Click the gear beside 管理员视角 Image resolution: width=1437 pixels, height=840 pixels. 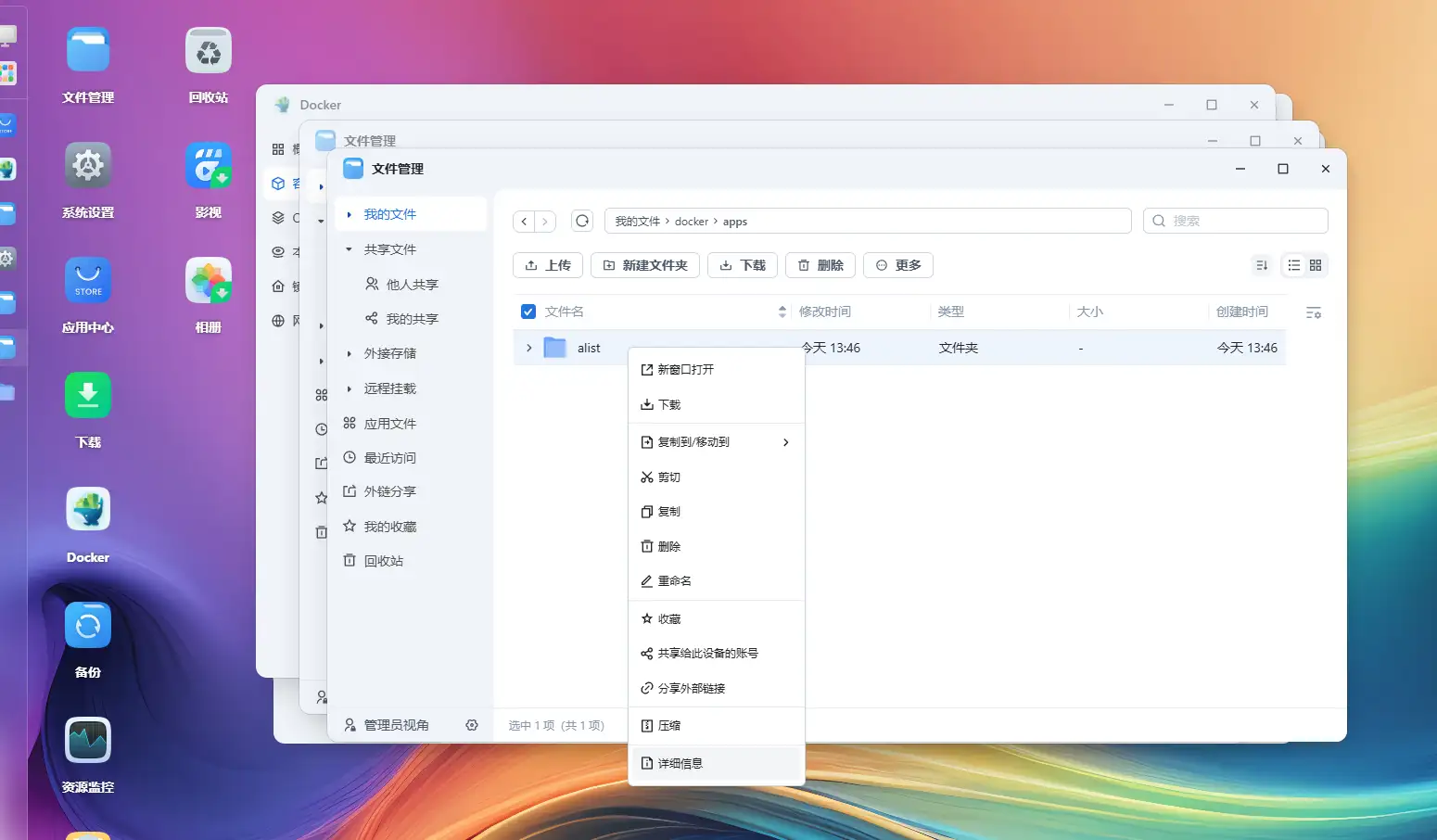473,725
